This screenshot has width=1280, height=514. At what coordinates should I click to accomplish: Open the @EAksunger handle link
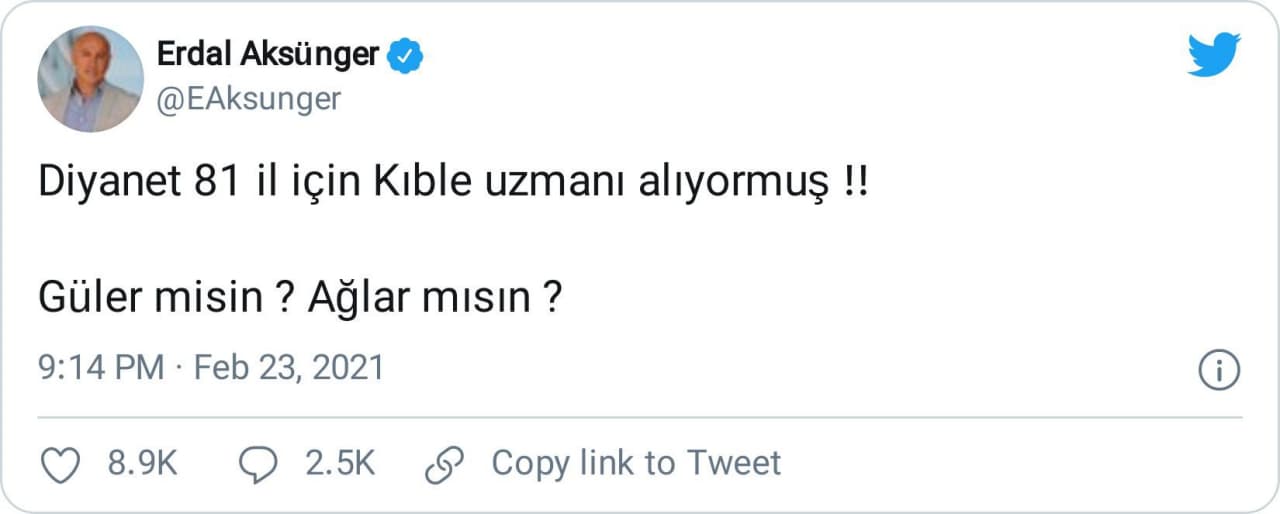coord(249,99)
